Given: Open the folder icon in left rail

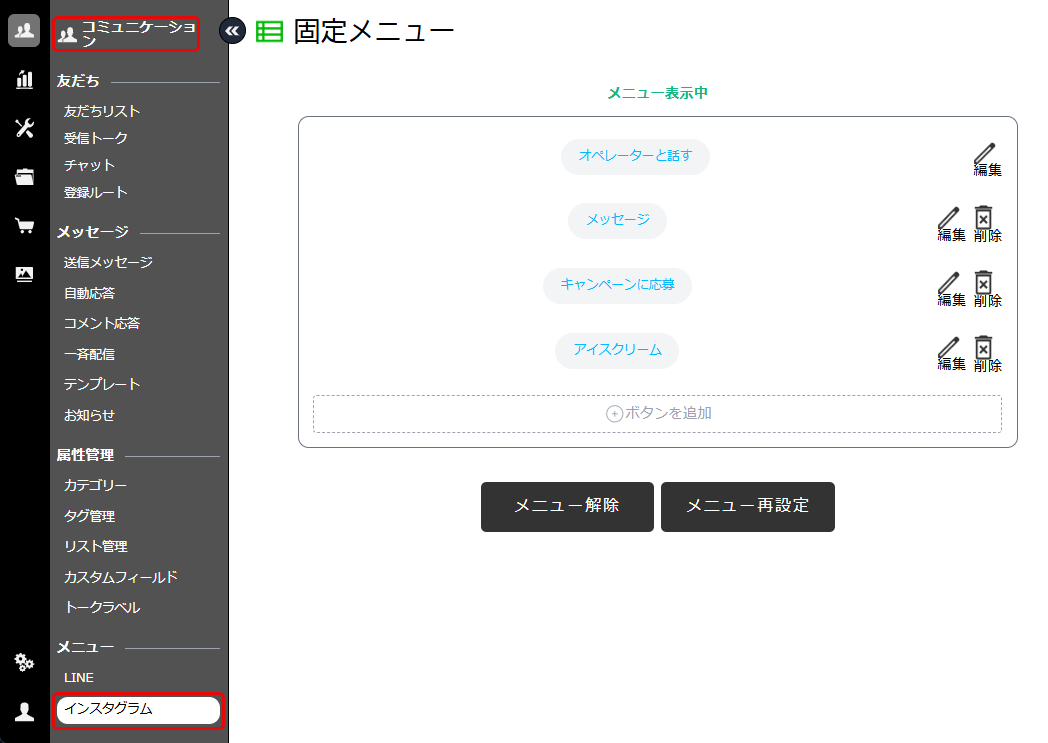Looking at the screenshot, I should 24,177.
